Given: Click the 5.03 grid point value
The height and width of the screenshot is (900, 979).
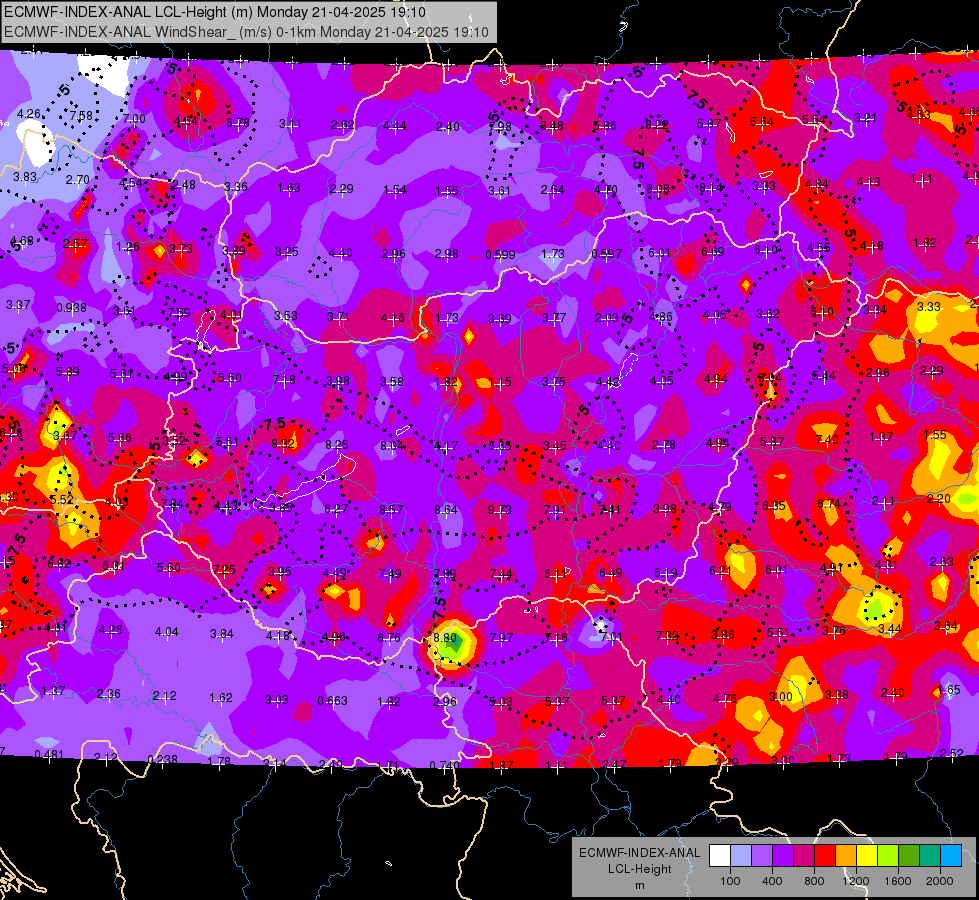Looking at the screenshot, I should coord(501,702).
